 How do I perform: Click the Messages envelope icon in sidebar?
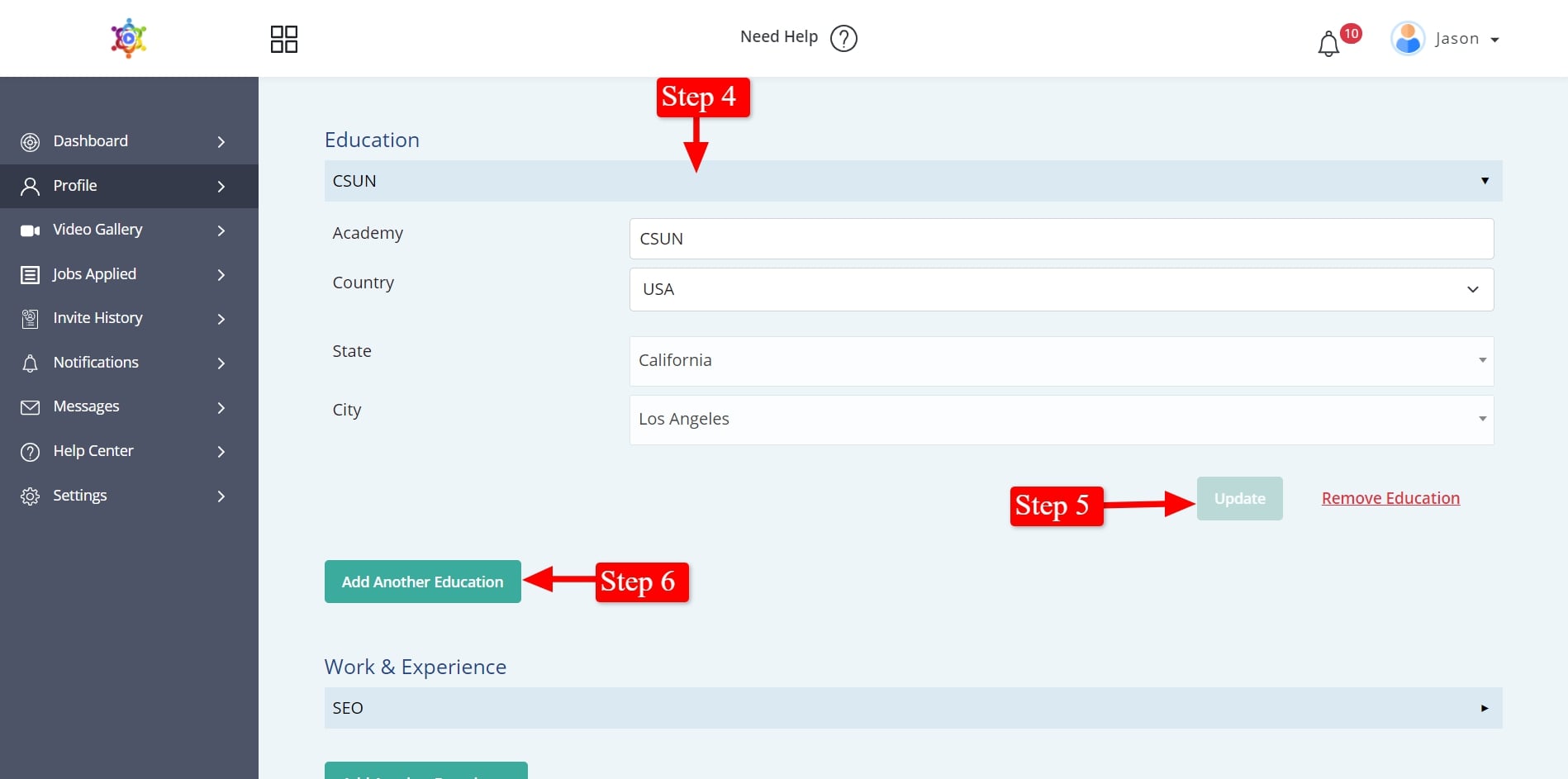31,407
